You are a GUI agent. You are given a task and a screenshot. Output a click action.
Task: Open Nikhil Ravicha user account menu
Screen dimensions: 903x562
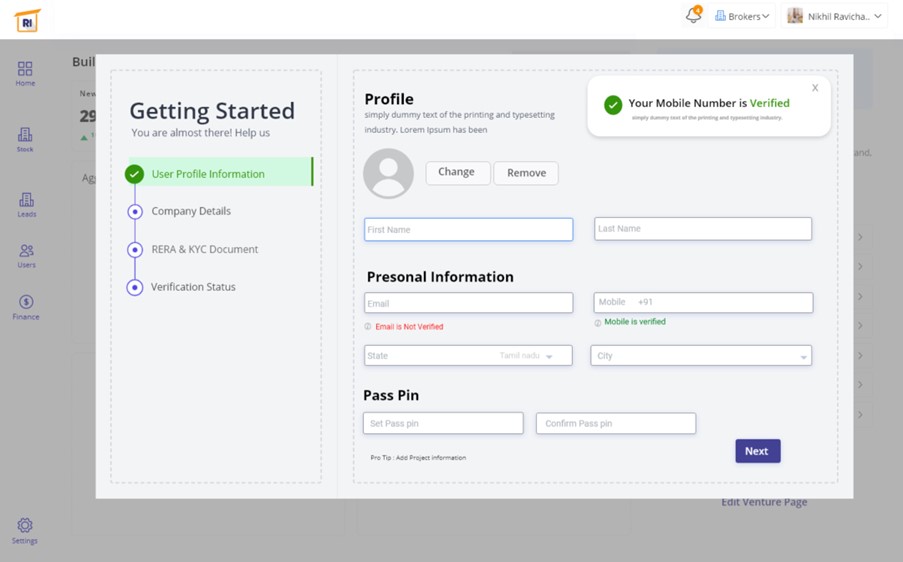pyautogui.click(x=834, y=16)
